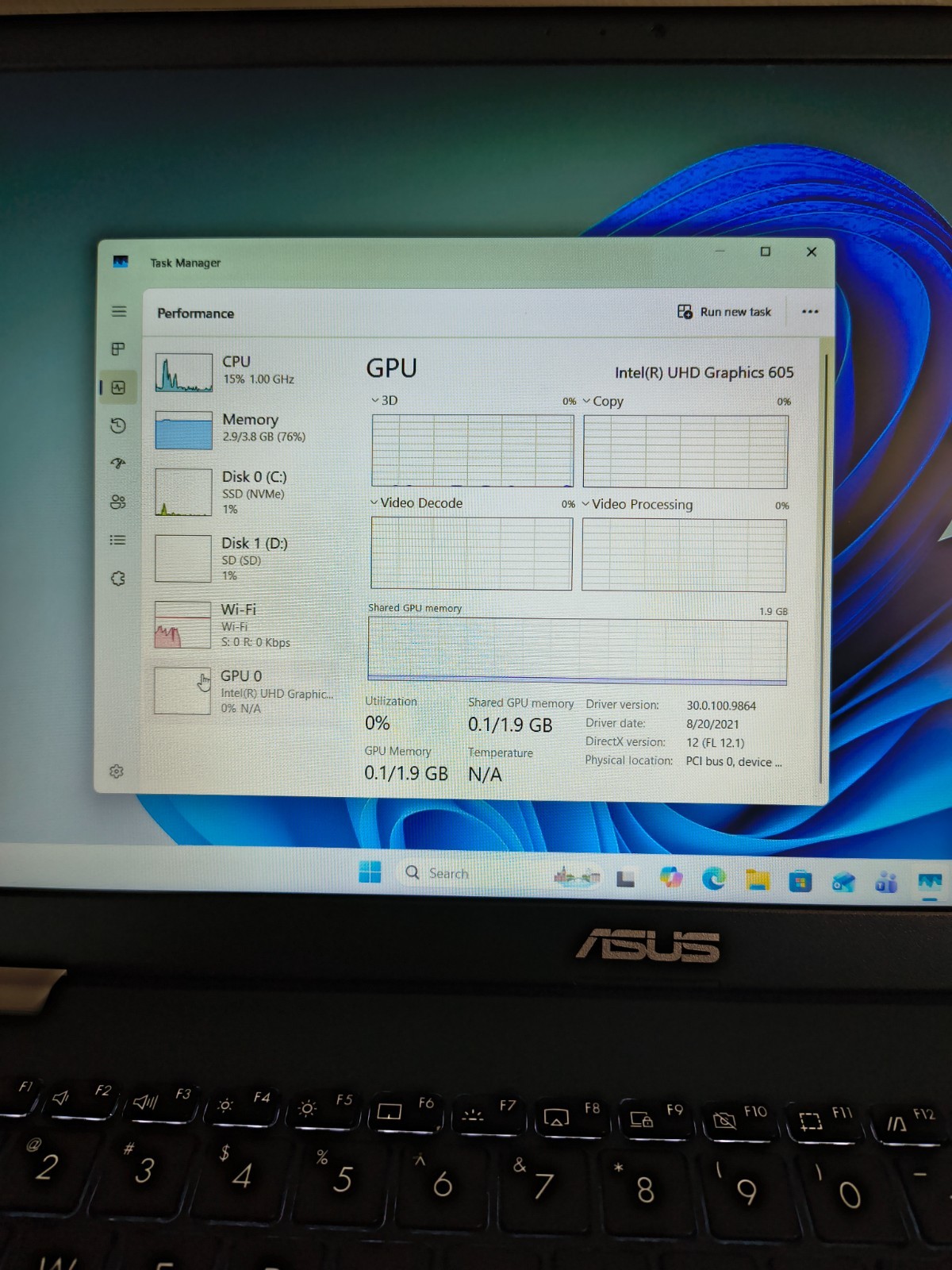Maximize the Task Manager window

766,252
